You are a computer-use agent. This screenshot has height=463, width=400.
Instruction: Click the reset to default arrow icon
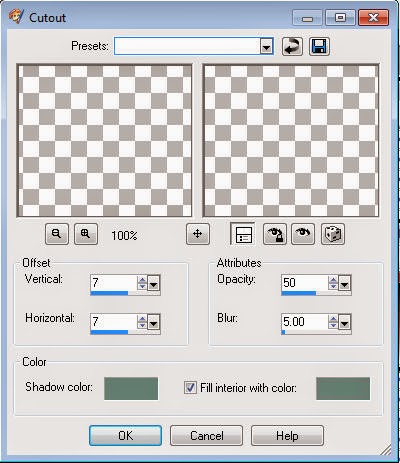tap(292, 46)
